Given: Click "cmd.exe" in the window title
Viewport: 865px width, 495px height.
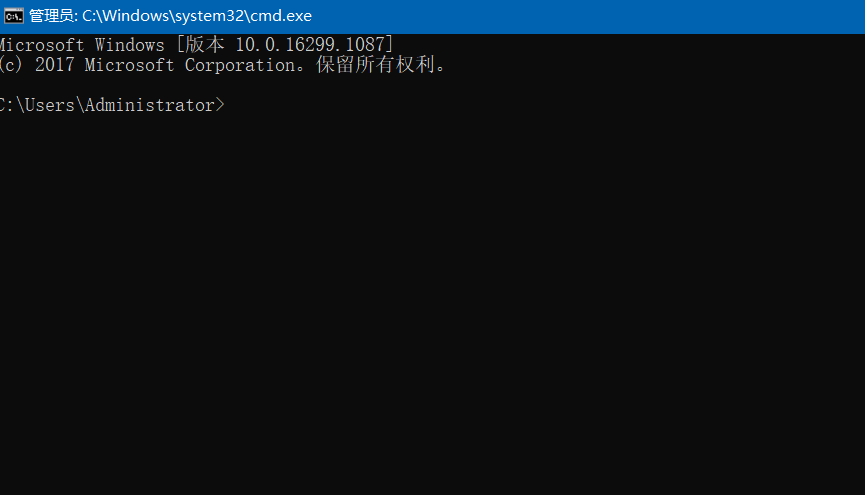Looking at the screenshot, I should pyautogui.click(x=282, y=16).
